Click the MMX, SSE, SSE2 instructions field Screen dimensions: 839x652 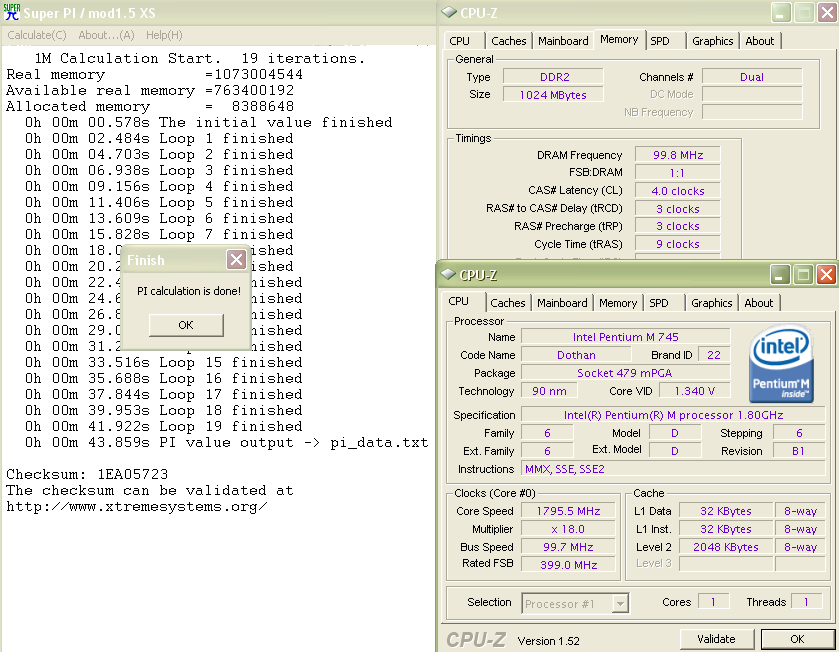[x=673, y=469]
